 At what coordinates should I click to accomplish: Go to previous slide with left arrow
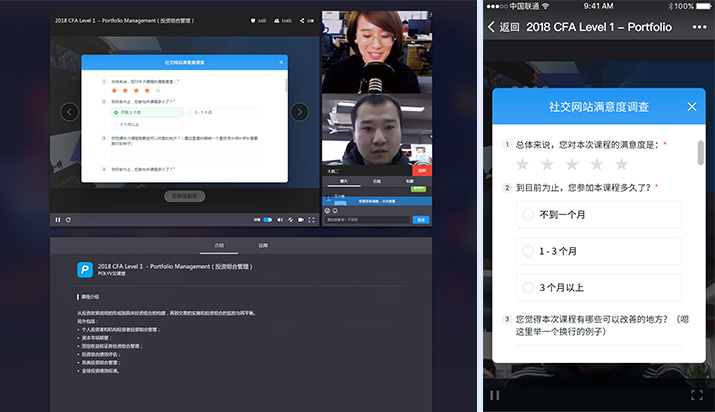coord(69,112)
